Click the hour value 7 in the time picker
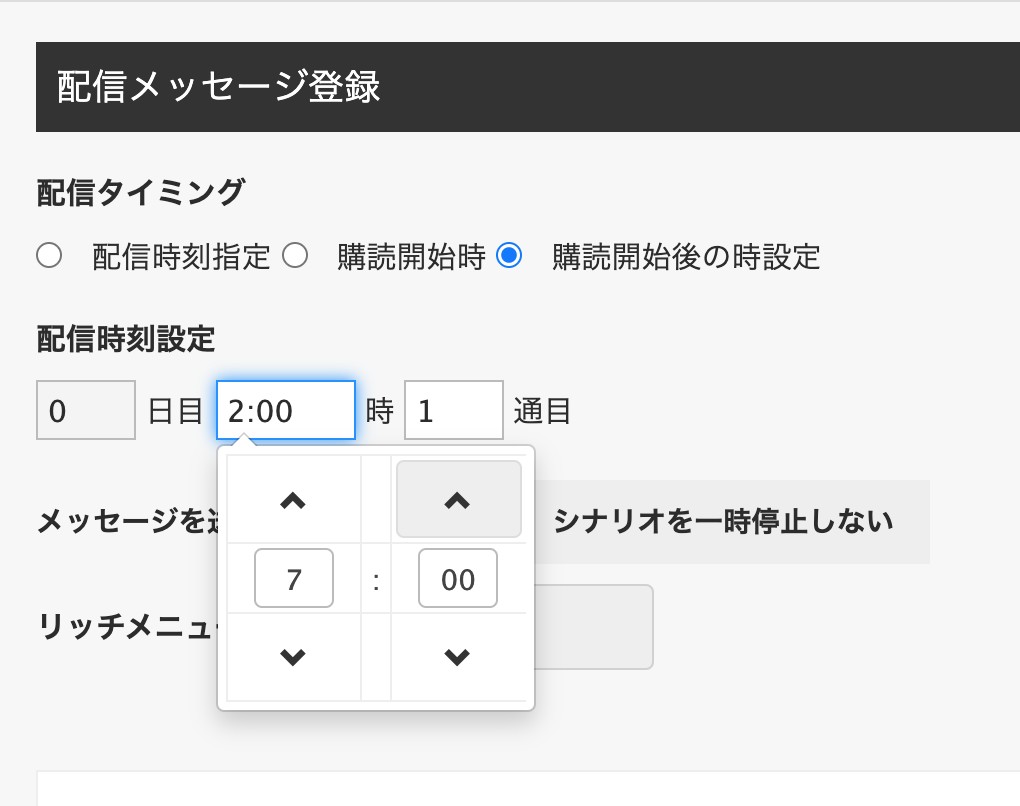This screenshot has width=1020, height=806. pos(293,578)
